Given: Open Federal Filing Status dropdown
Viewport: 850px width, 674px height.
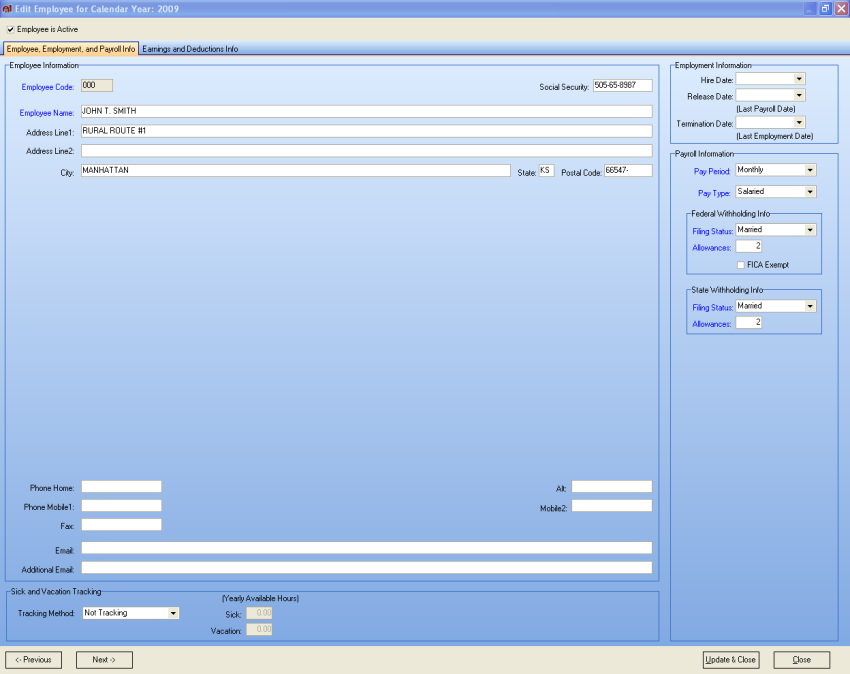Looking at the screenshot, I should [810, 230].
